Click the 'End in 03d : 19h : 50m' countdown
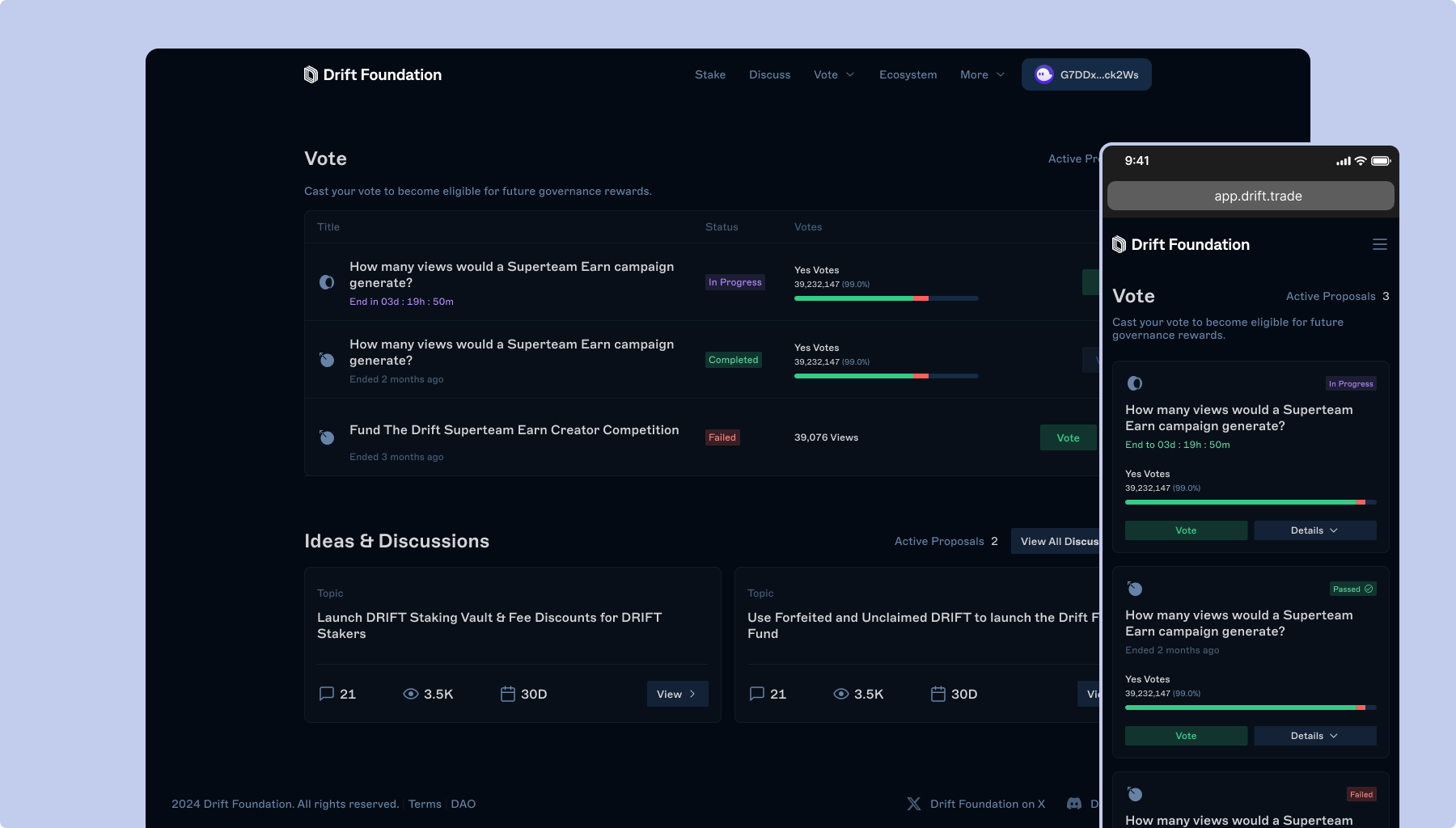The width and height of the screenshot is (1456, 828). point(401,302)
